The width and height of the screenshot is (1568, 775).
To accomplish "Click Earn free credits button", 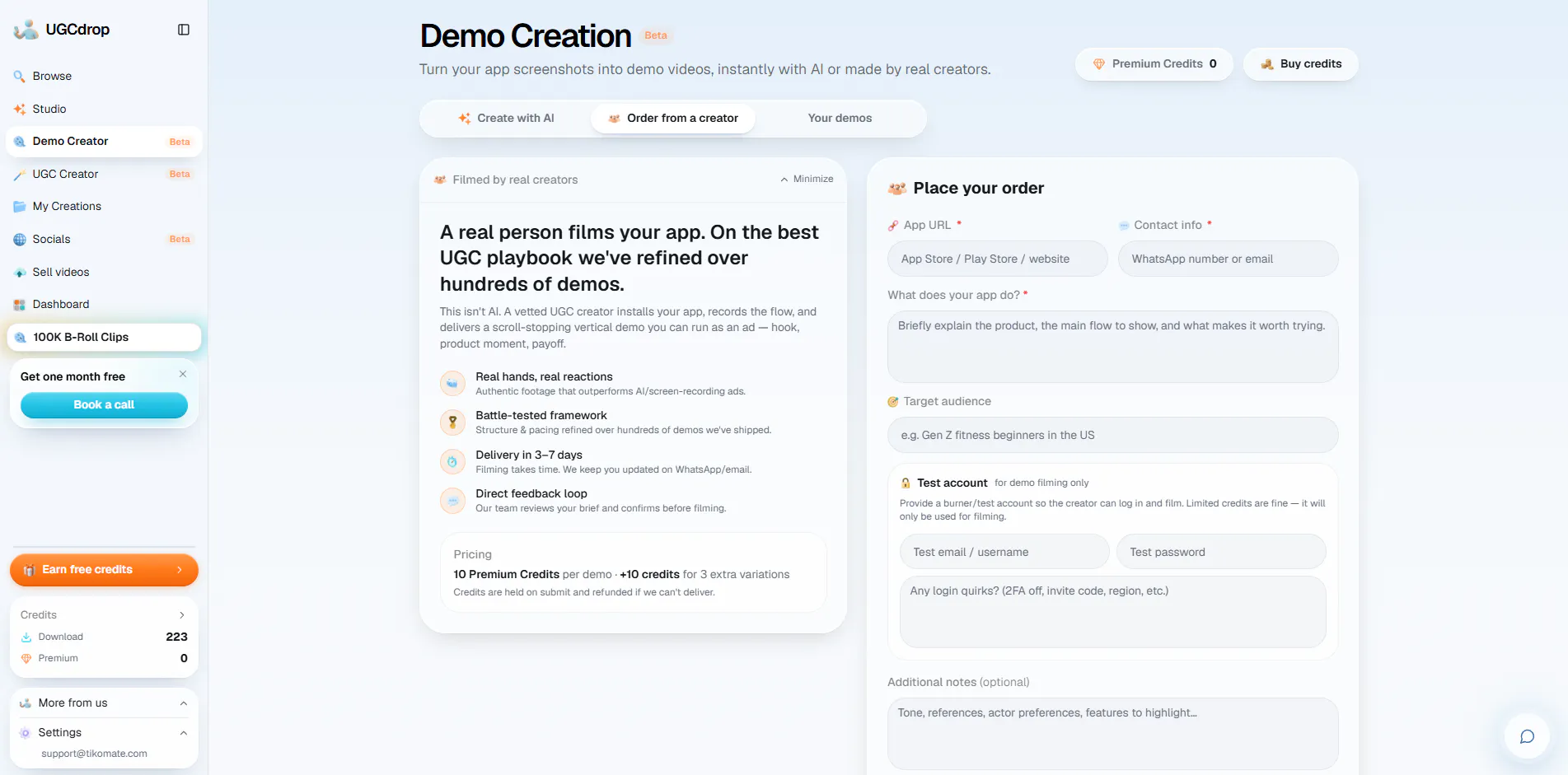I will [x=104, y=570].
